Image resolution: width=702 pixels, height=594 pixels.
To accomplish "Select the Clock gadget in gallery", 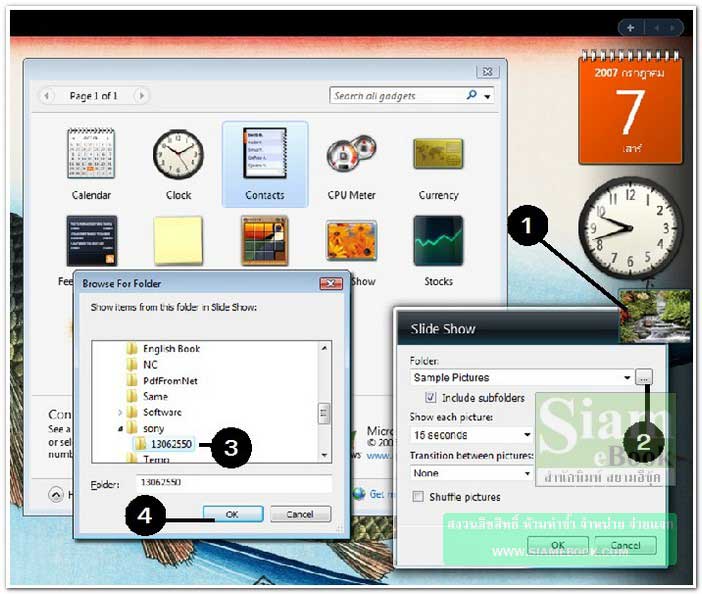I will (178, 154).
